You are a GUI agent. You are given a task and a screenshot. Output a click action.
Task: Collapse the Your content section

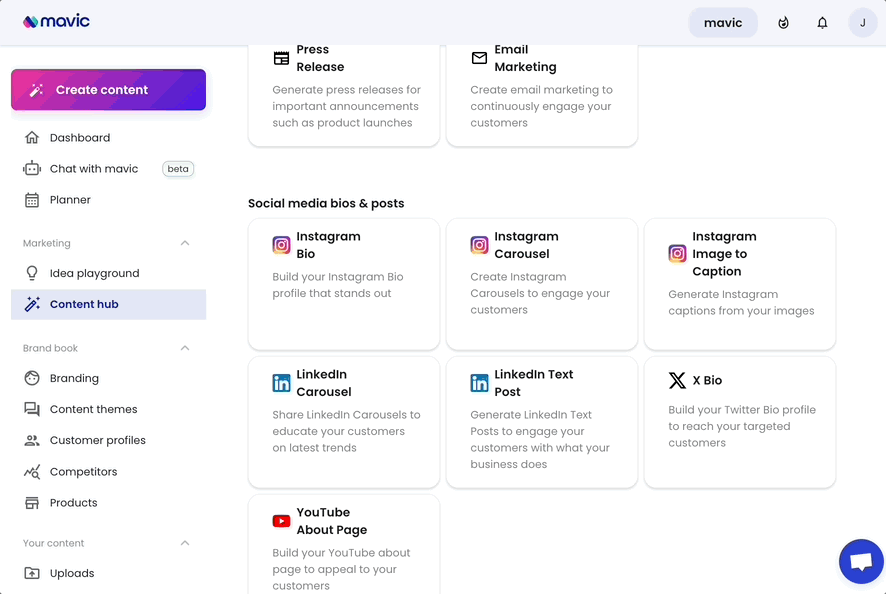point(185,543)
